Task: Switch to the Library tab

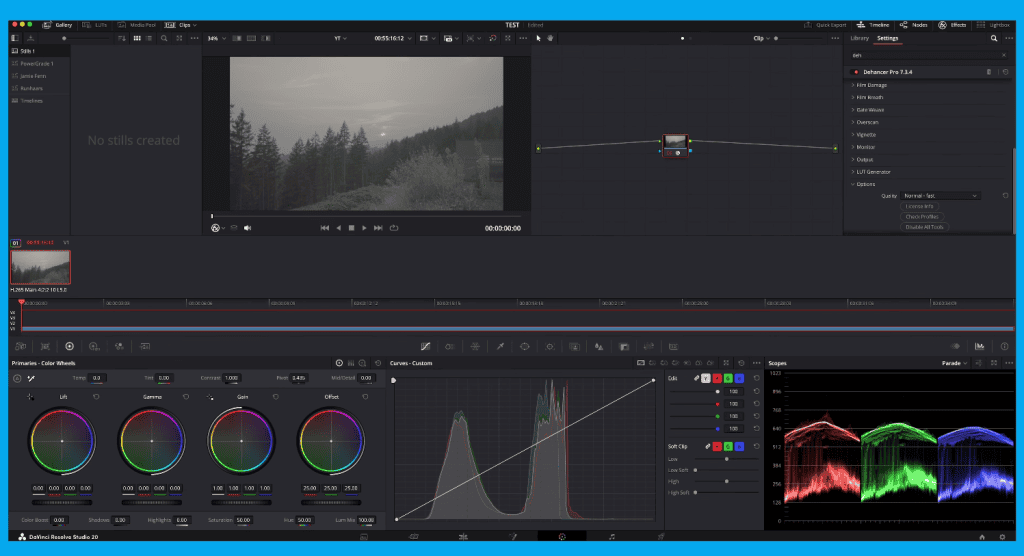Action: [x=859, y=38]
